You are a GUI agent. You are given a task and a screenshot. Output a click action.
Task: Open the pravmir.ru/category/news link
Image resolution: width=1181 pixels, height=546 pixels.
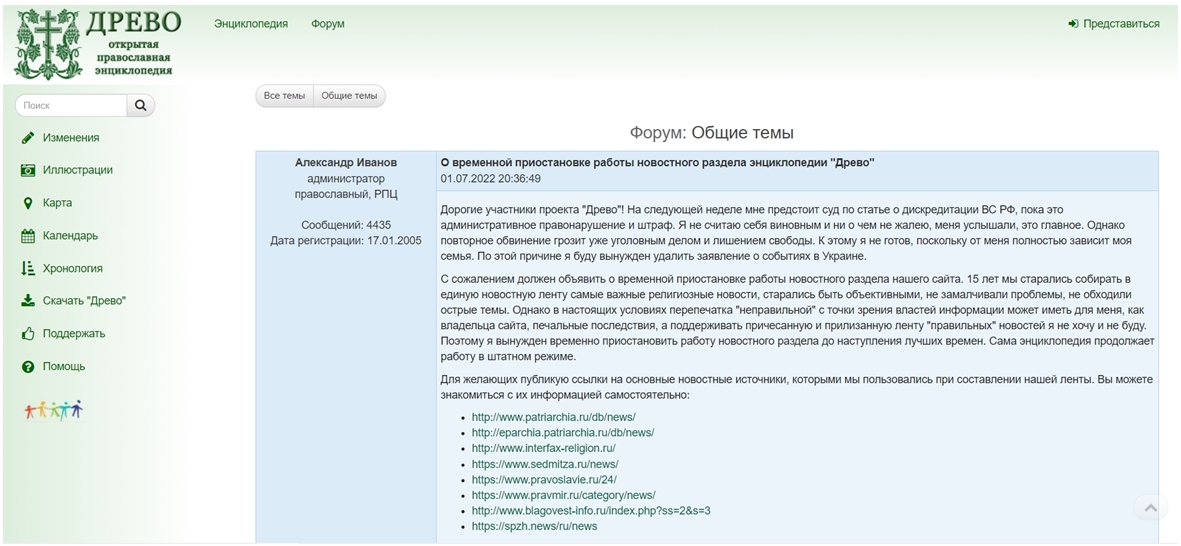(x=563, y=495)
